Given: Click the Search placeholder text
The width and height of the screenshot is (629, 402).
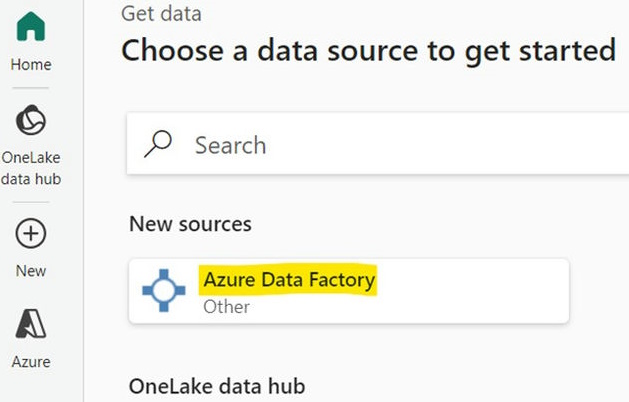Looking at the screenshot, I should click(x=231, y=145).
